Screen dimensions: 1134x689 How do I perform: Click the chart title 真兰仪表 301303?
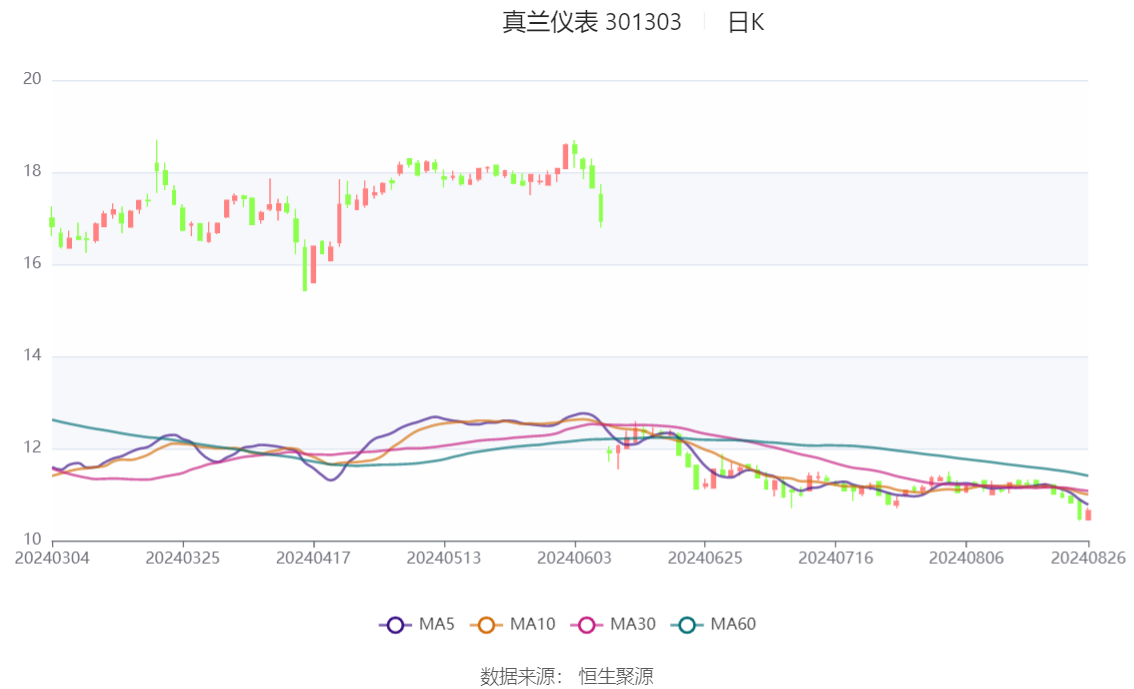[591, 23]
